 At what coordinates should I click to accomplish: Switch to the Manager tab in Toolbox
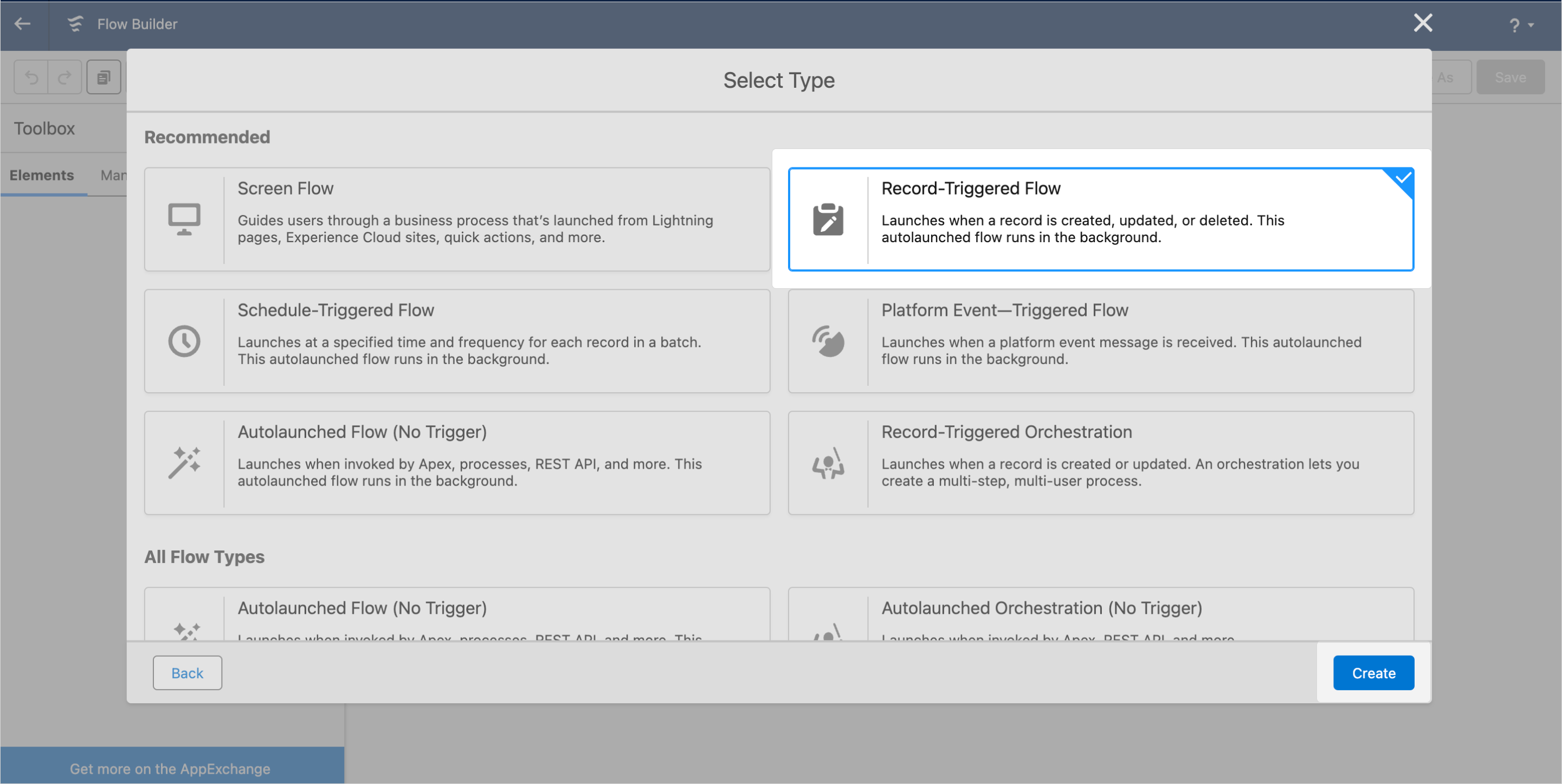click(x=113, y=175)
